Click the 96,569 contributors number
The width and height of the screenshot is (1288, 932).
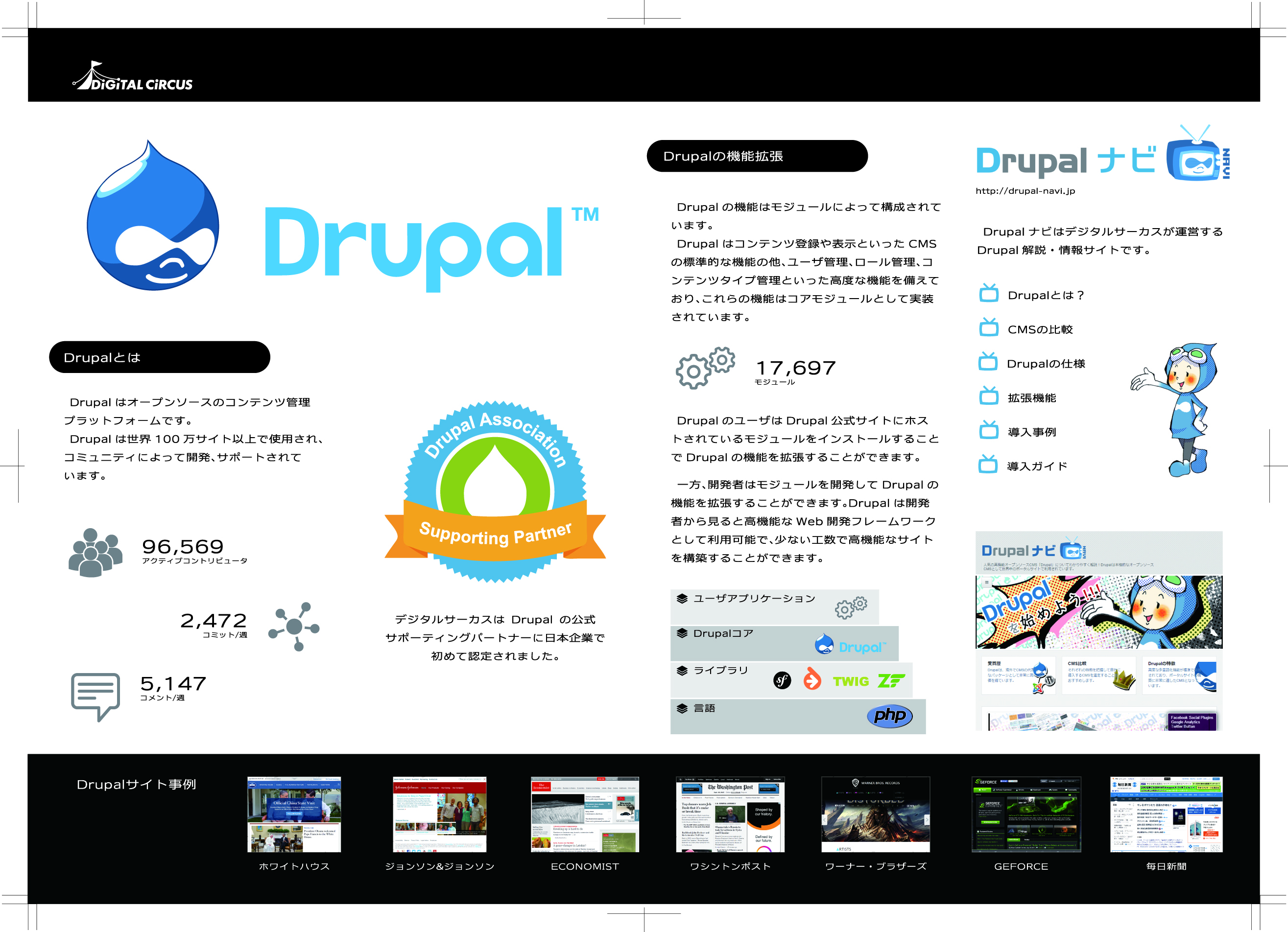pos(183,546)
